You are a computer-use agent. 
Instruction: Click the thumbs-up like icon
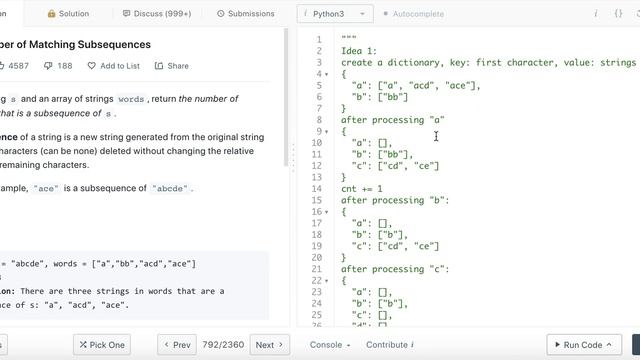pyautogui.click(x=1, y=66)
